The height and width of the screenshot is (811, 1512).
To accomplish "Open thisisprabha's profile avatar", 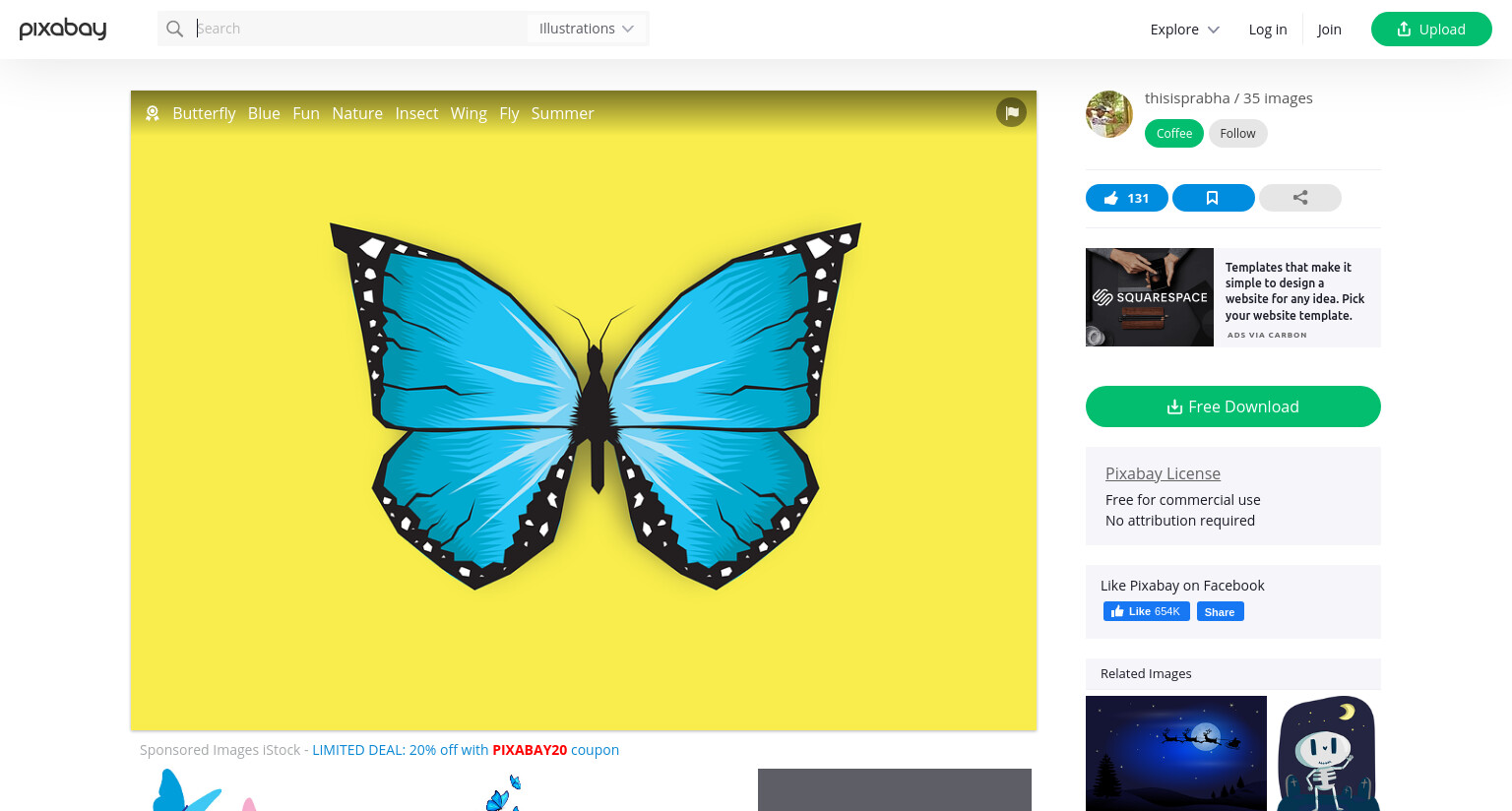I will click(x=1109, y=114).
